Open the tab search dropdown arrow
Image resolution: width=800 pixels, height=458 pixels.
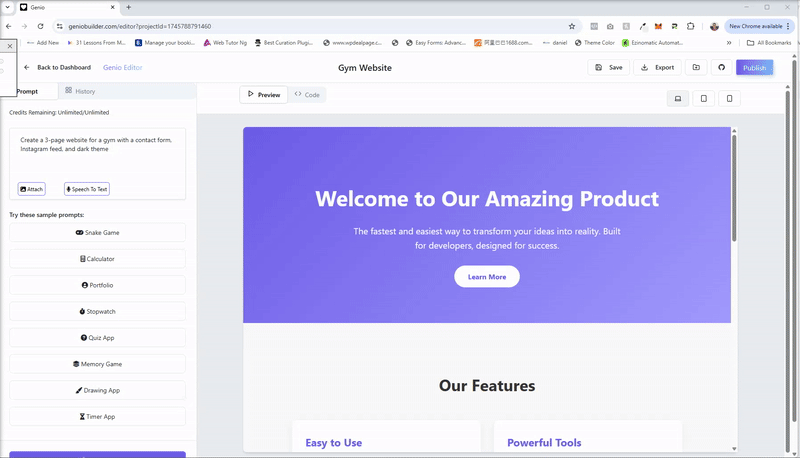pos(8,7)
